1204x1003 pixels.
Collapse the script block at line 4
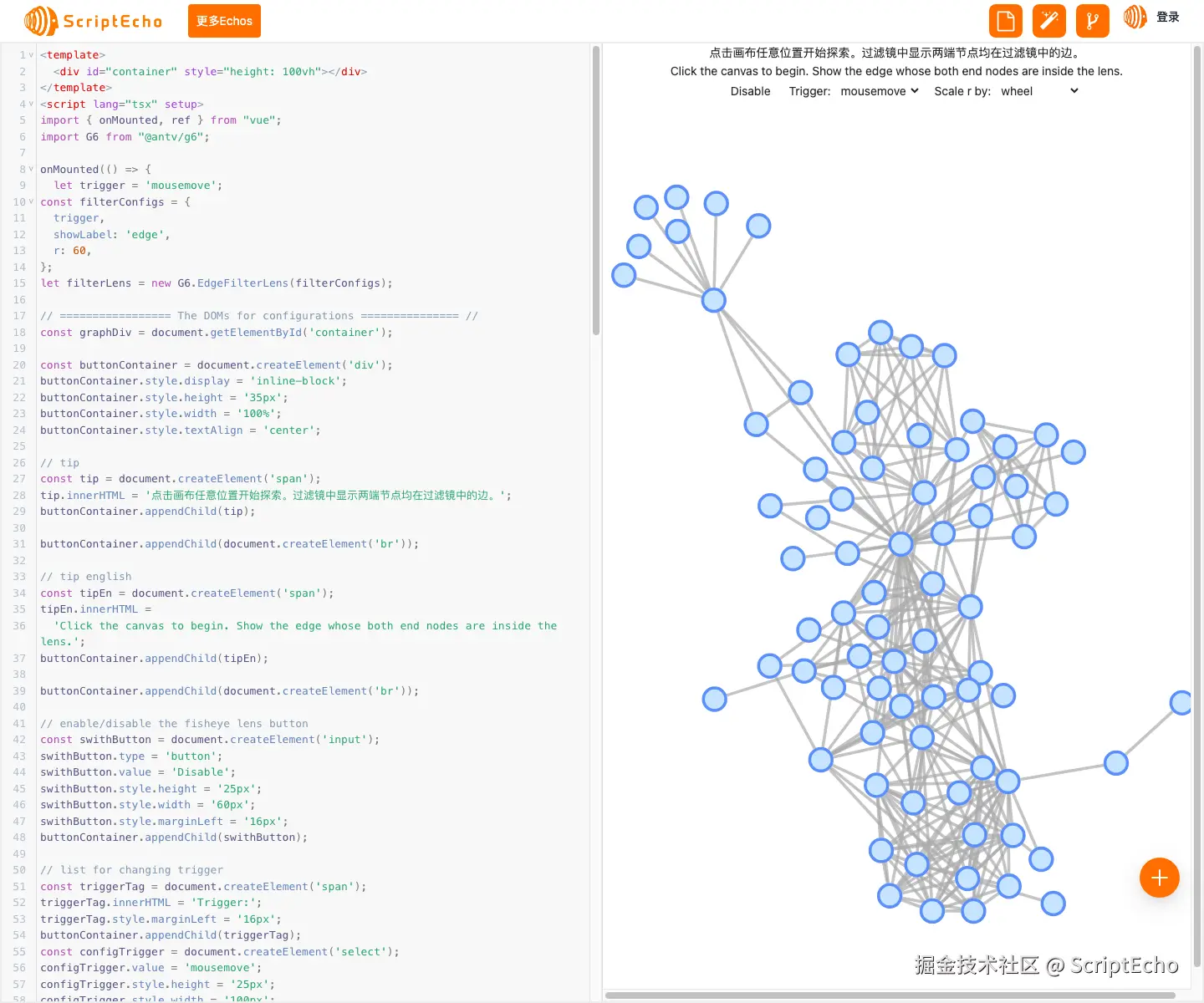point(32,104)
